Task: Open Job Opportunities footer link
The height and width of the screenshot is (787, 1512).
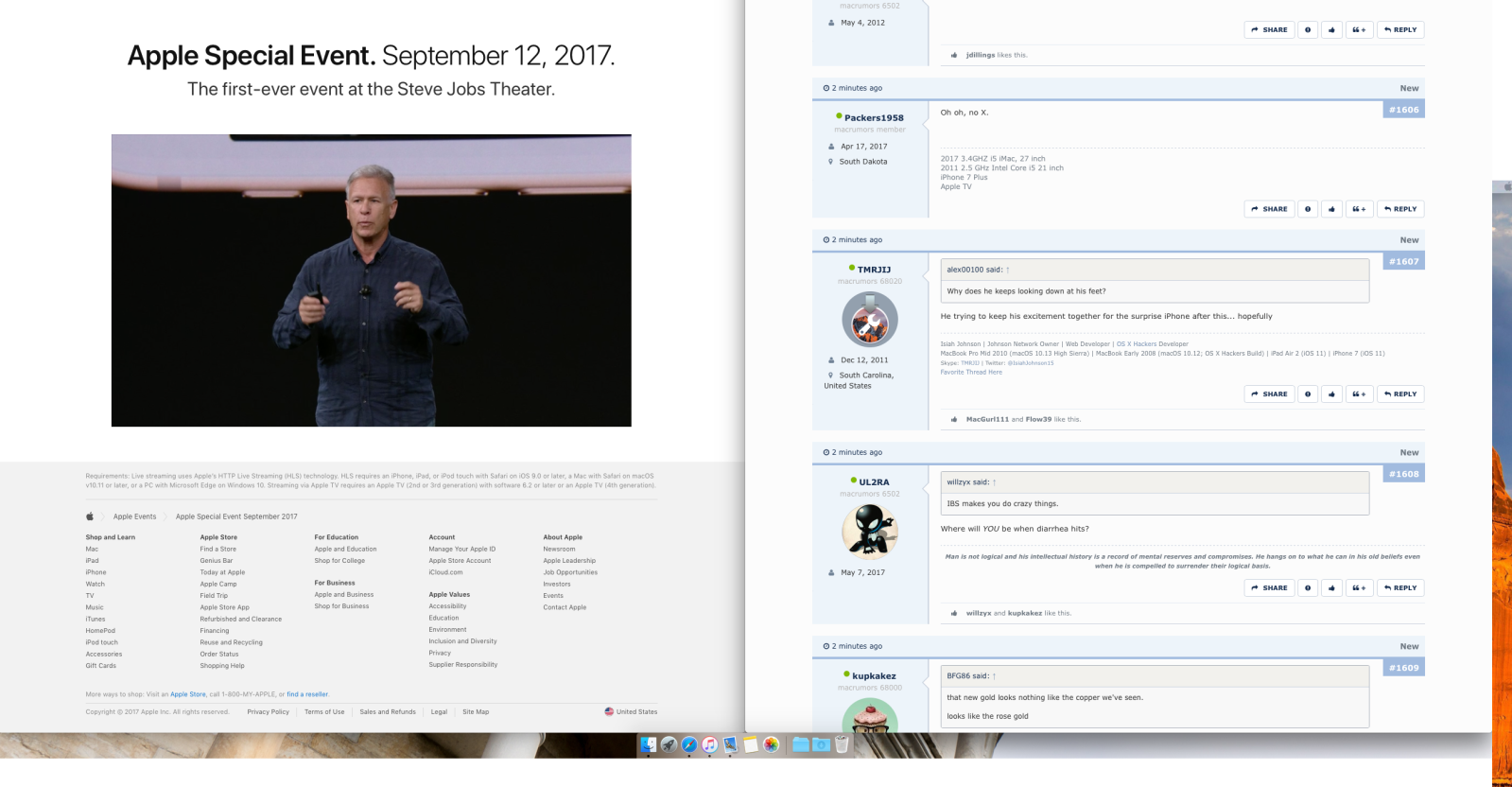Action: pyautogui.click(x=570, y=572)
